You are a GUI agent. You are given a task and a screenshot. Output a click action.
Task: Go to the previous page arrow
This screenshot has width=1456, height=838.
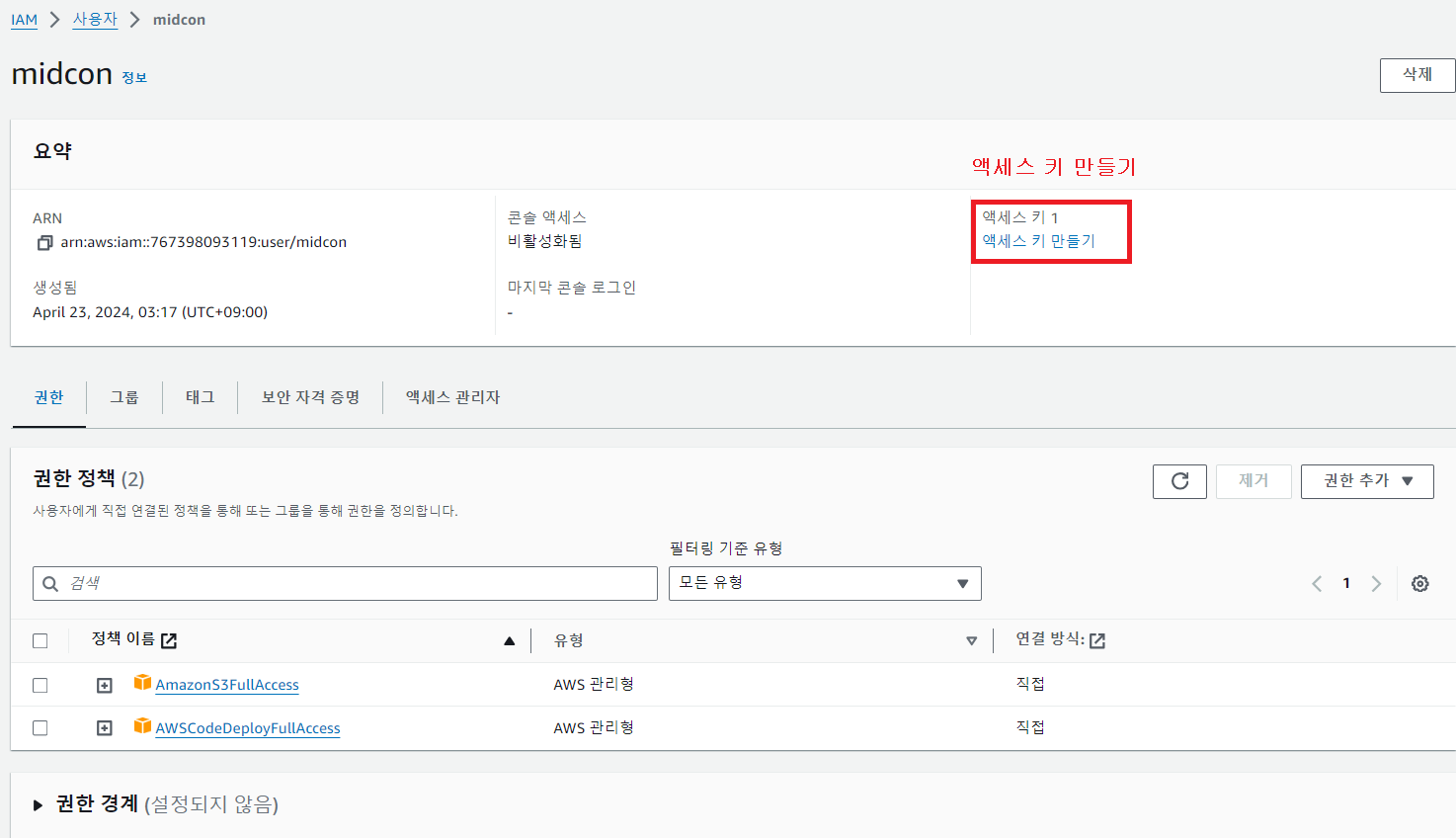[x=1317, y=584]
